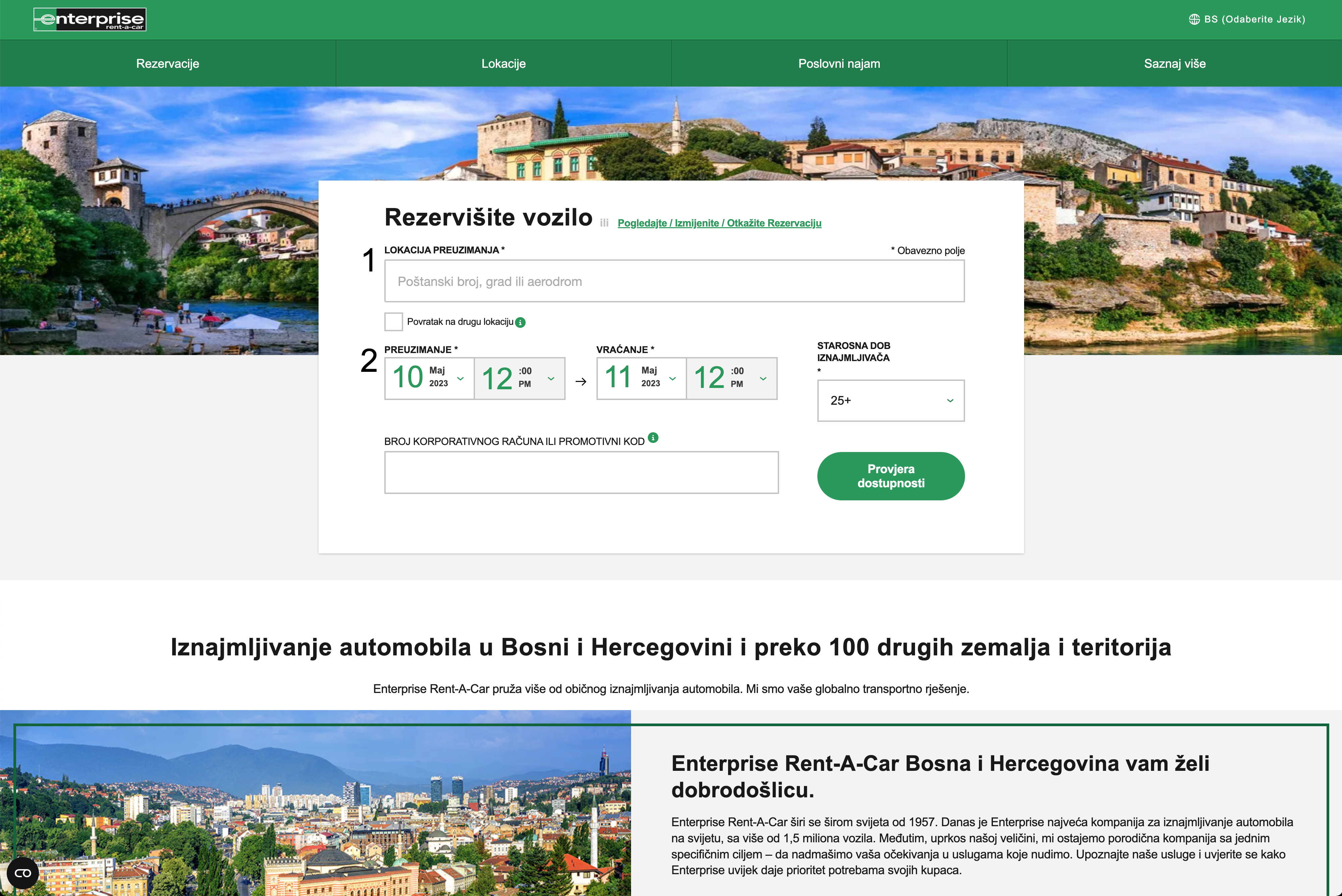Follow Pogledajte / Izmijenite / Otkažite Rezervaciju link
Viewport: 1342px width, 896px height.
tap(719, 223)
